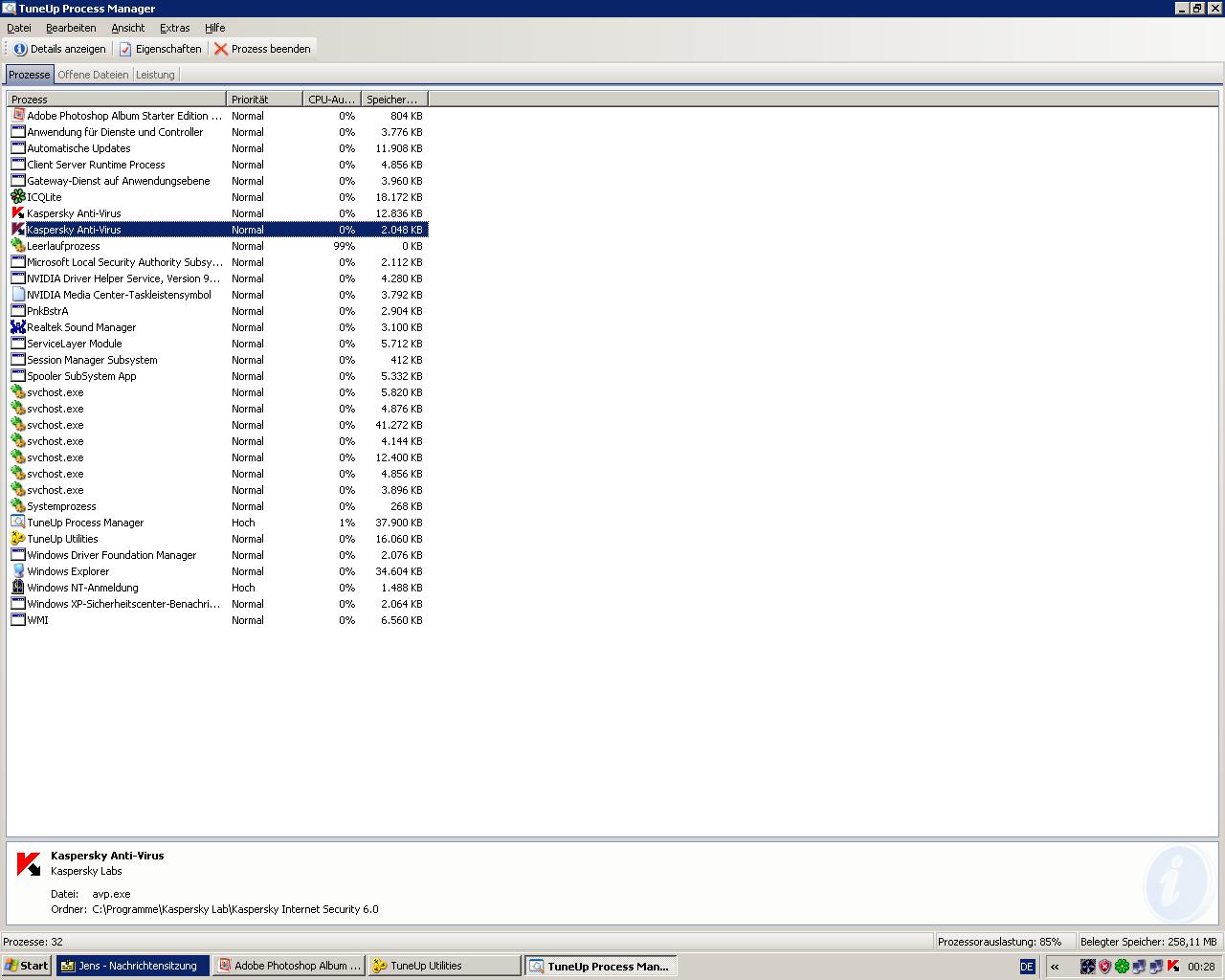Switch to TuneUp Utilities taskbar button
The height and width of the screenshot is (980, 1225).
click(x=445, y=967)
